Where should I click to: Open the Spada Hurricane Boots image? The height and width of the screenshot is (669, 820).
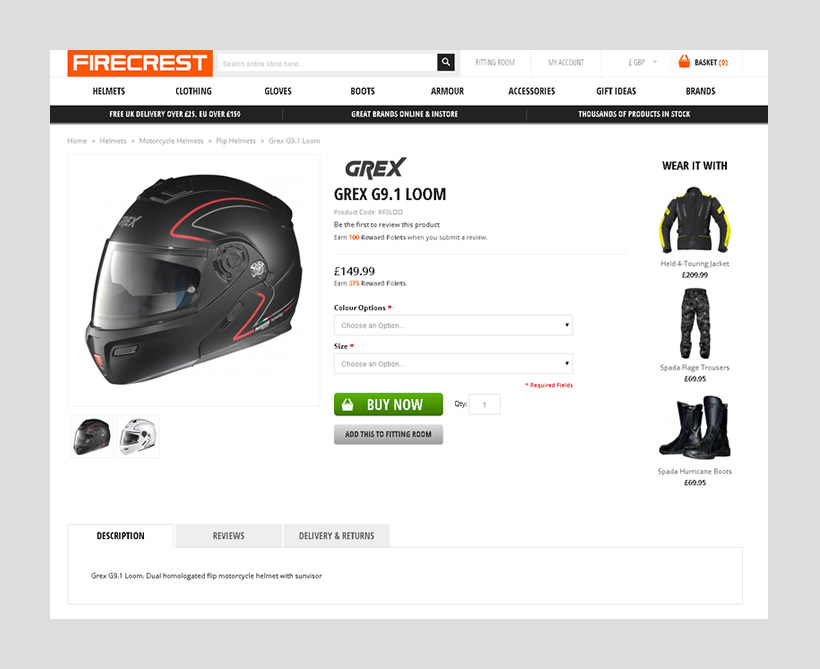(x=694, y=428)
